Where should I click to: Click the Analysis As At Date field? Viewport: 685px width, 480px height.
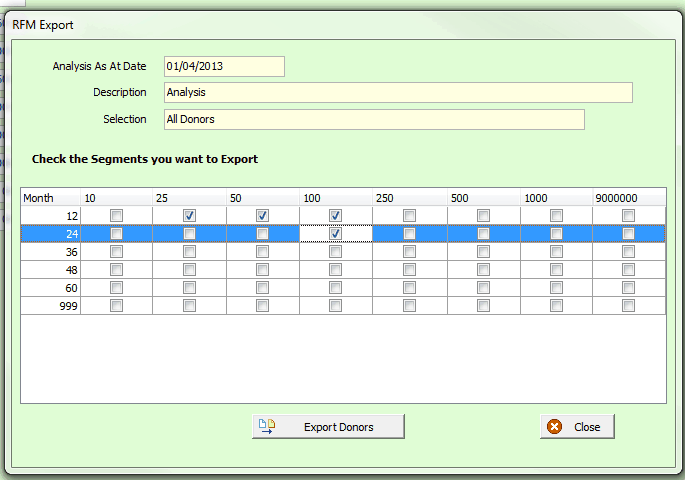click(224, 67)
